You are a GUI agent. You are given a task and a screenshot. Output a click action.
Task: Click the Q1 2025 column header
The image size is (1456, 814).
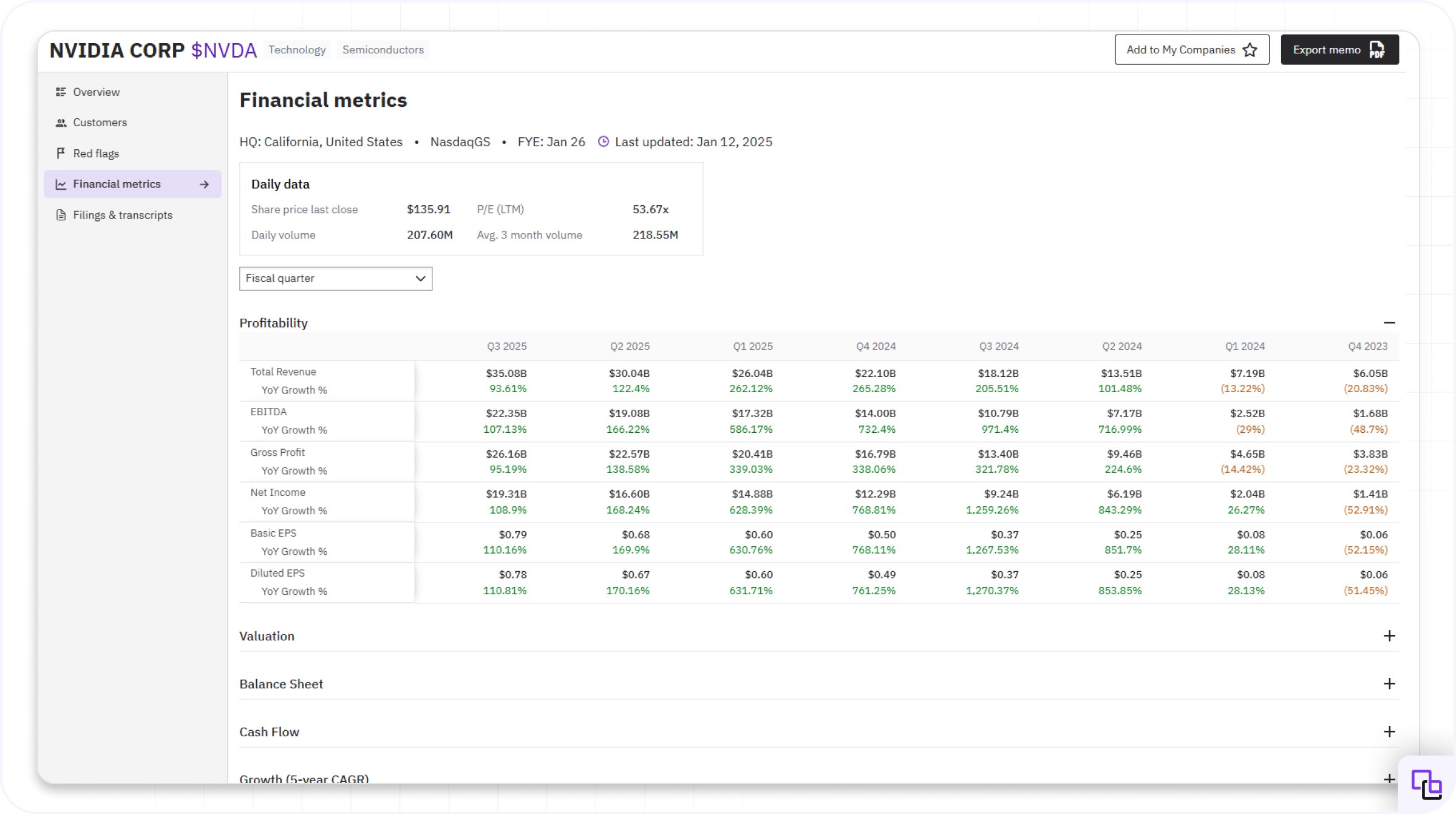coord(752,346)
